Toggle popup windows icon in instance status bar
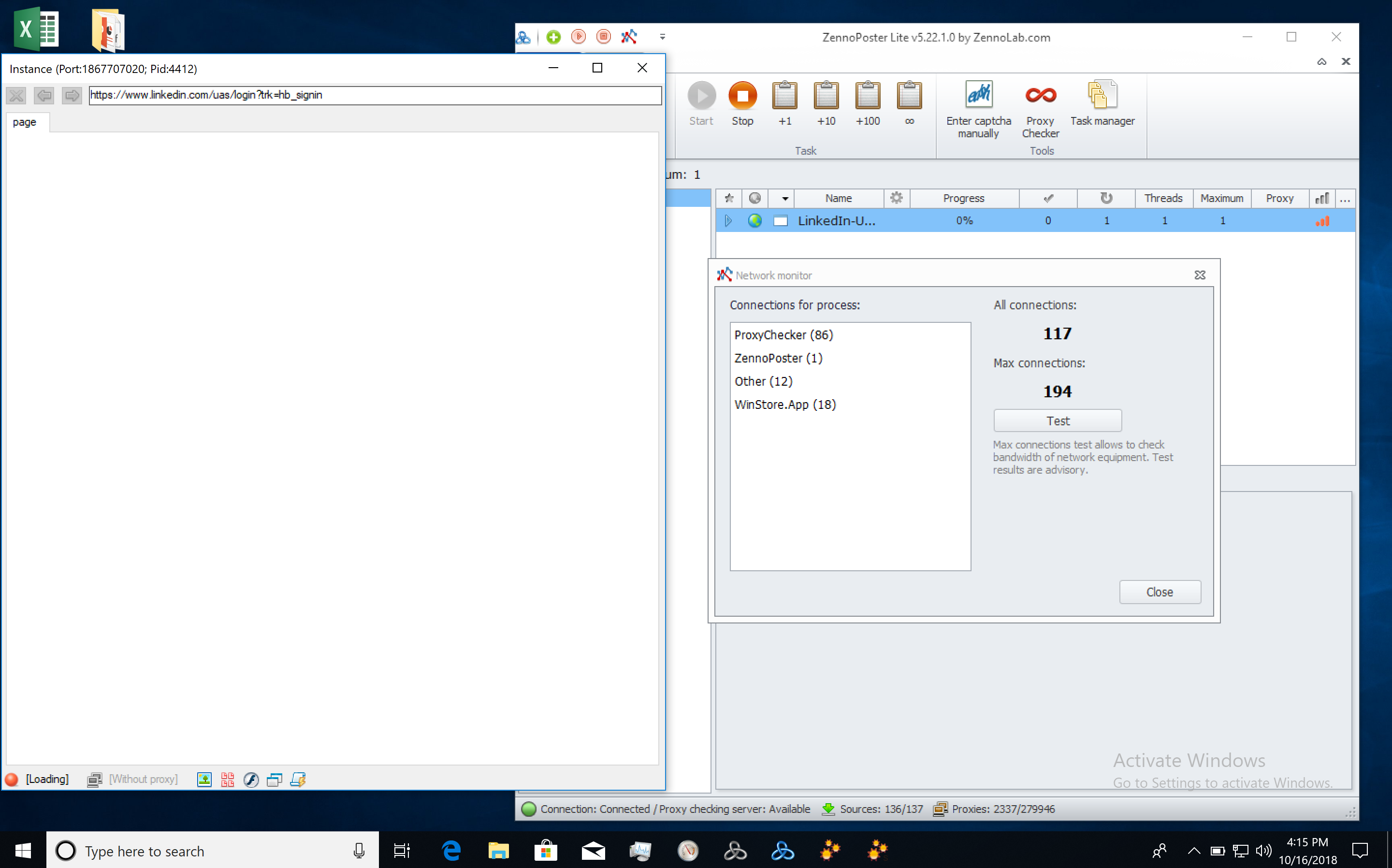The height and width of the screenshot is (868, 1392). coord(275,779)
